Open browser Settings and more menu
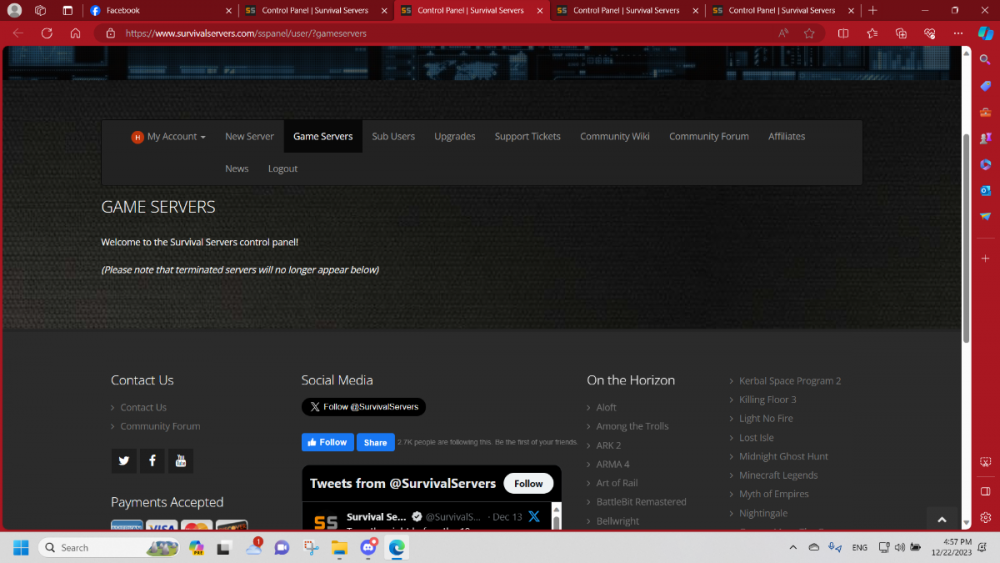 (x=958, y=33)
